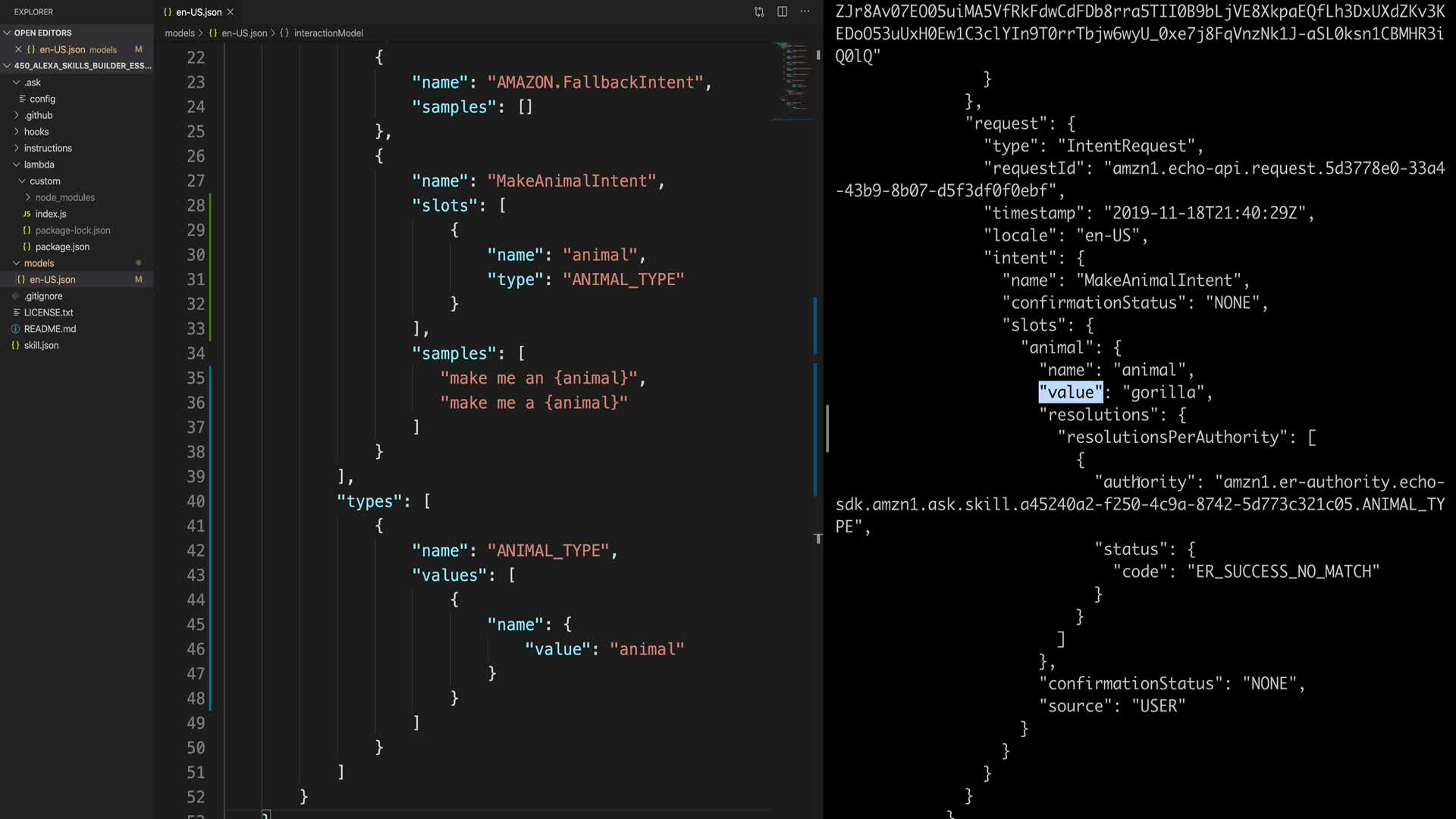The width and height of the screenshot is (1456, 819).
Task: Expand the hooks folder
Action: click(x=36, y=132)
